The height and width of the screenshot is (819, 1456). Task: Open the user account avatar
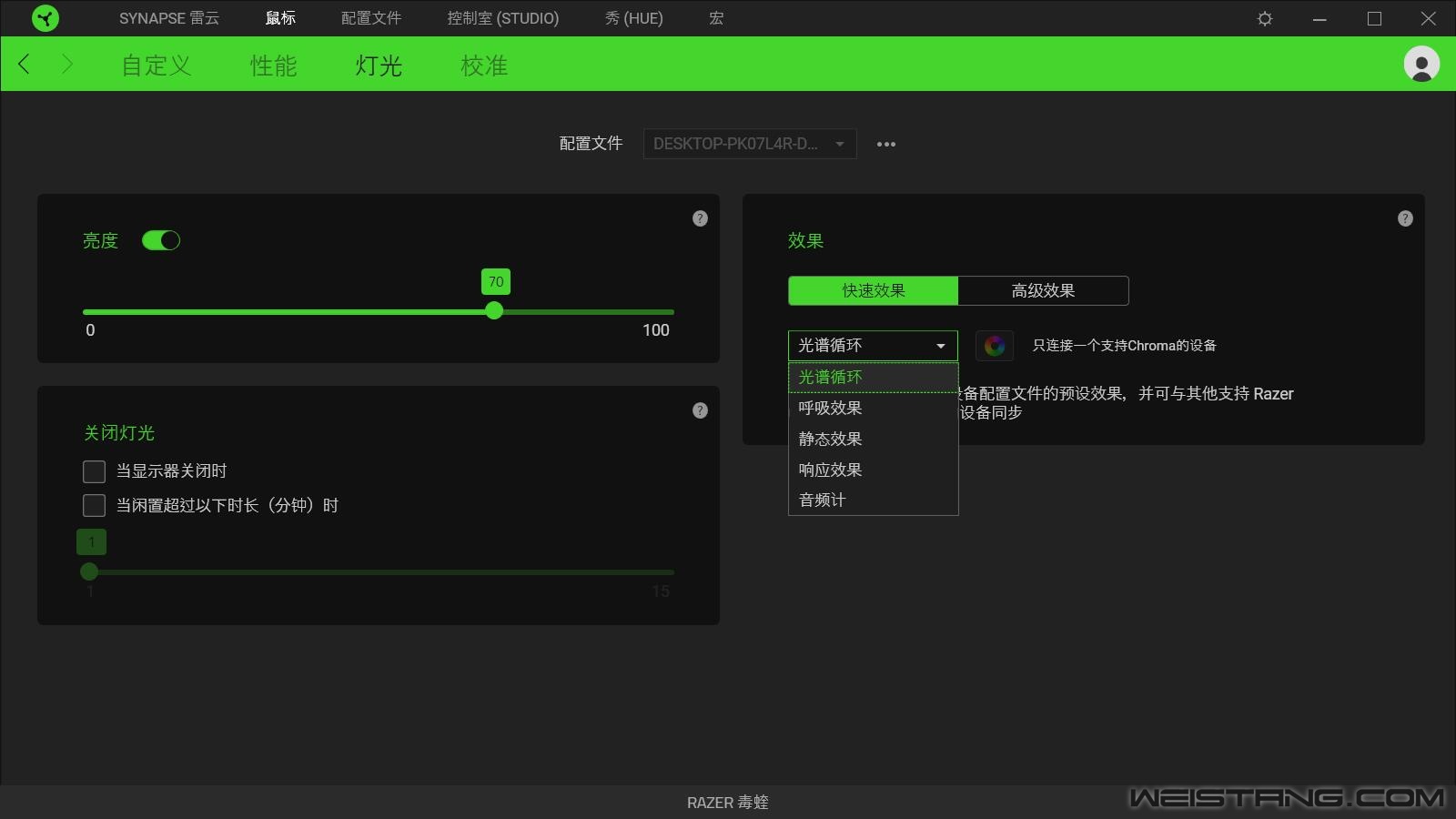pyautogui.click(x=1421, y=64)
